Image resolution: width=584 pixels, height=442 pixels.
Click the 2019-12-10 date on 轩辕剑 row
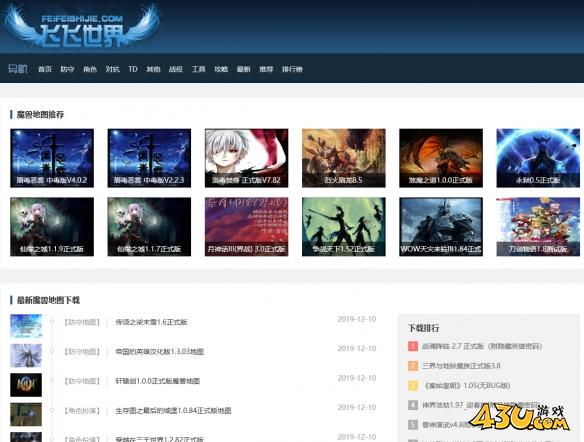pyautogui.click(x=357, y=378)
